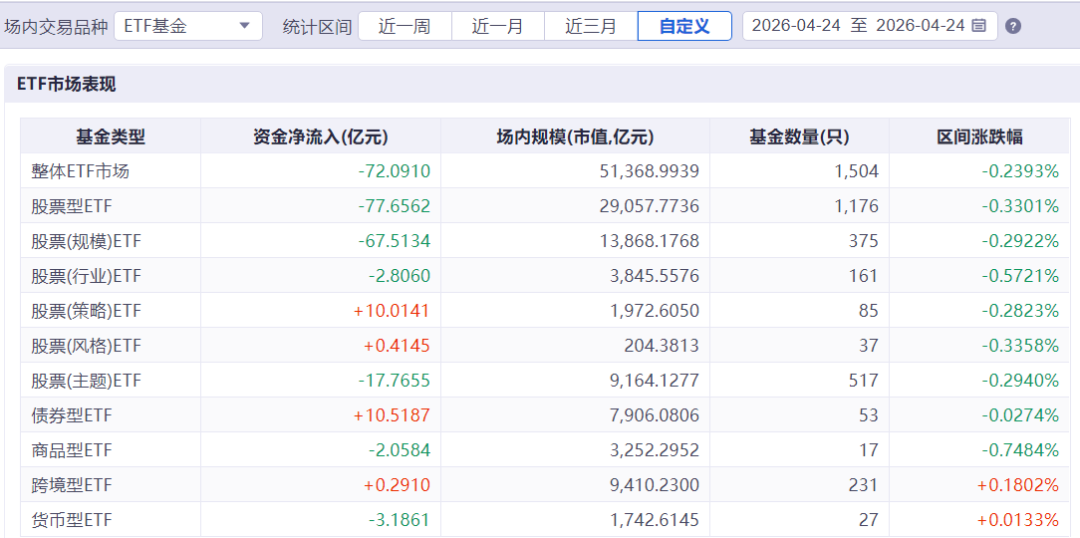Viewport: 1080px width, 538px height.
Task: Open the ETF基金 product type dropdown
Action: pyautogui.click(x=188, y=26)
